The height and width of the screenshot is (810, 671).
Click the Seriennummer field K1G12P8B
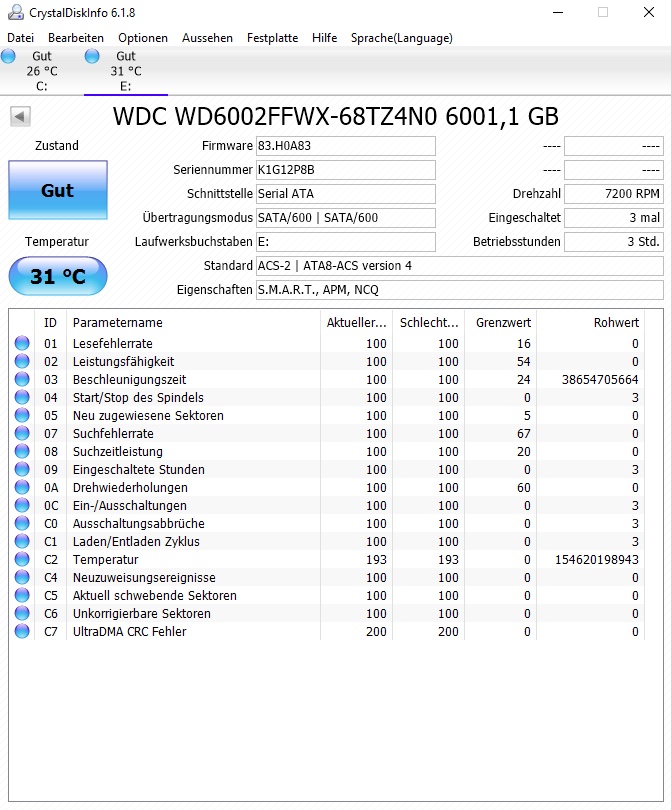click(346, 170)
